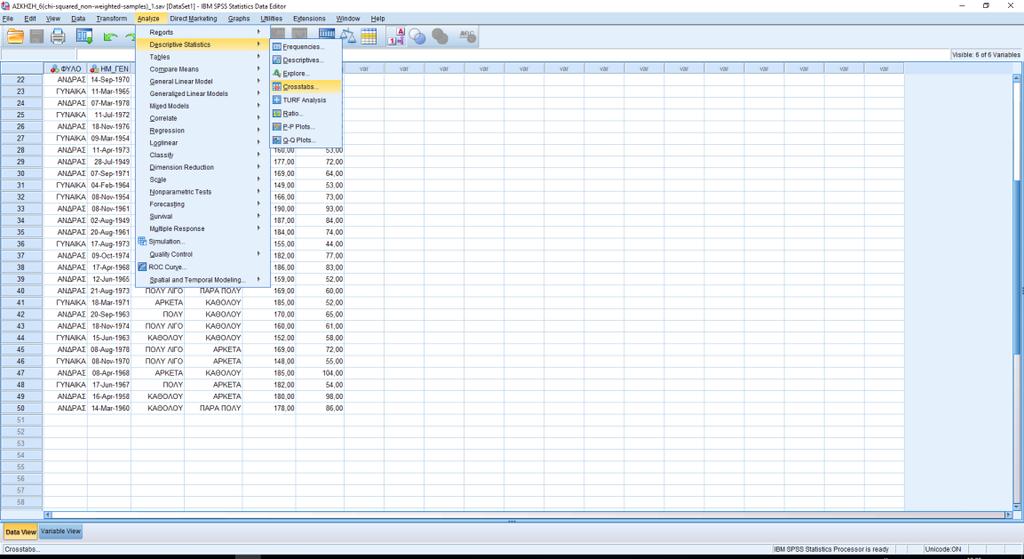Image resolution: width=1024 pixels, height=559 pixels.
Task: Open Explore from the submenu
Action: (306, 73)
